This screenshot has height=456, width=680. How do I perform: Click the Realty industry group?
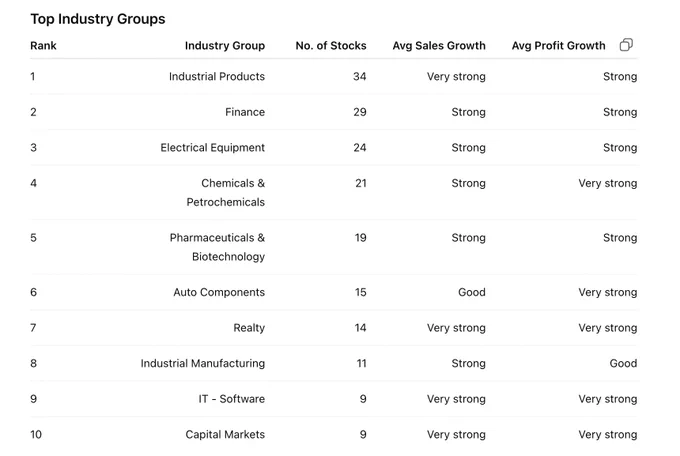pyautogui.click(x=249, y=328)
